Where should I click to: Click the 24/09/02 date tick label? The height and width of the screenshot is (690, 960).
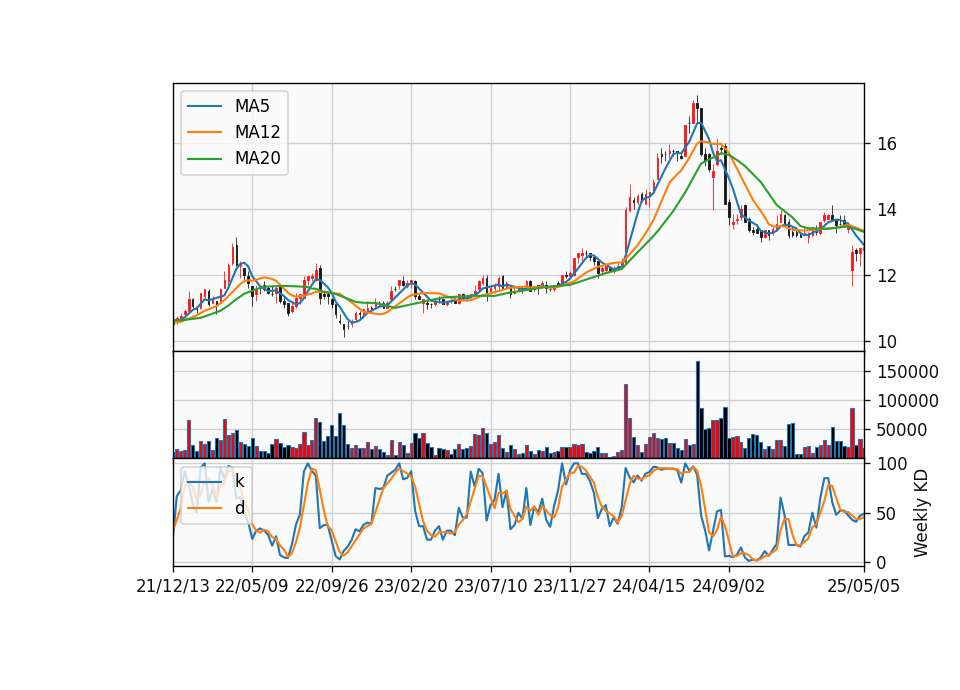tap(729, 586)
